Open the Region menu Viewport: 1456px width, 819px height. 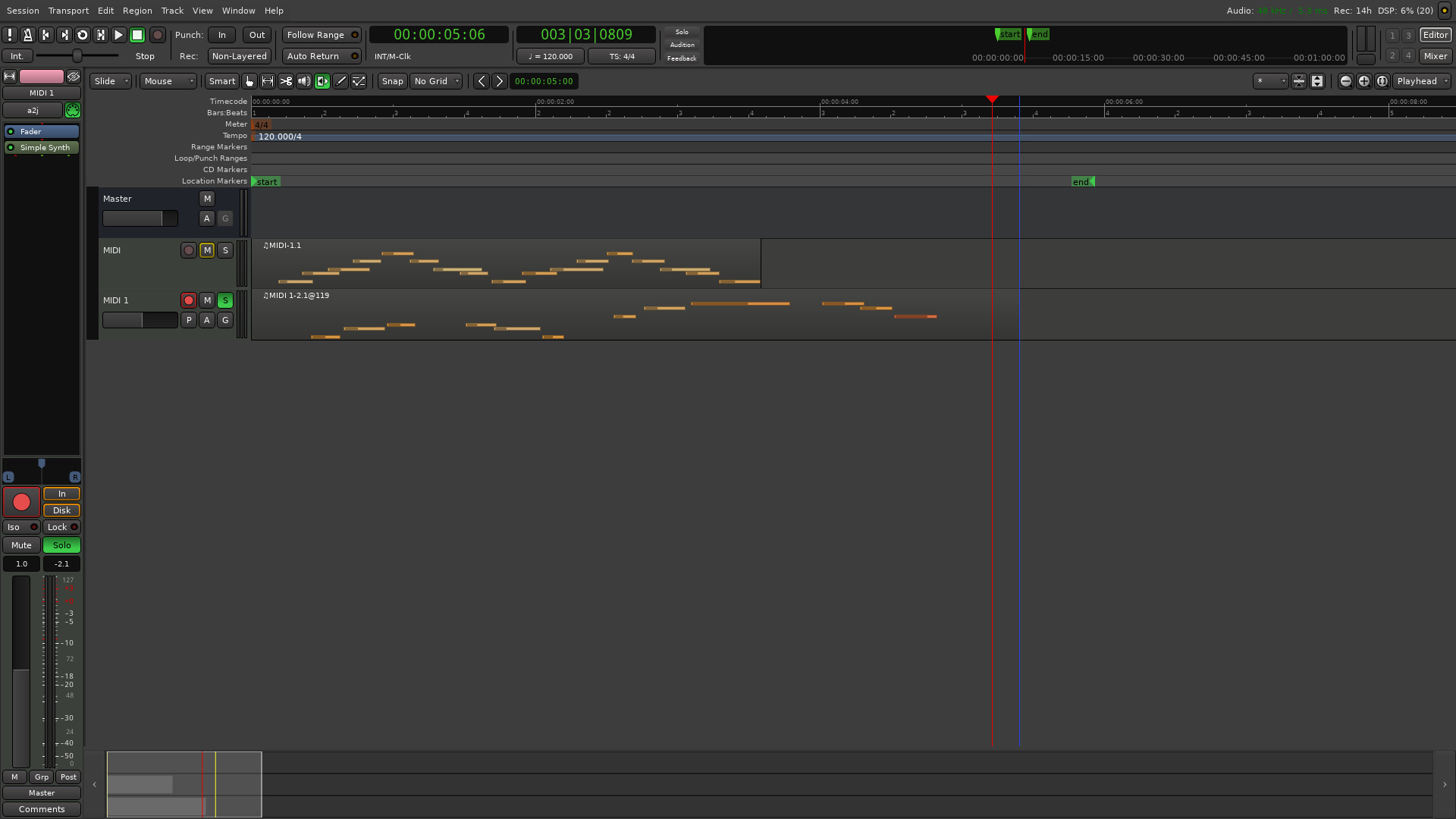click(x=137, y=11)
